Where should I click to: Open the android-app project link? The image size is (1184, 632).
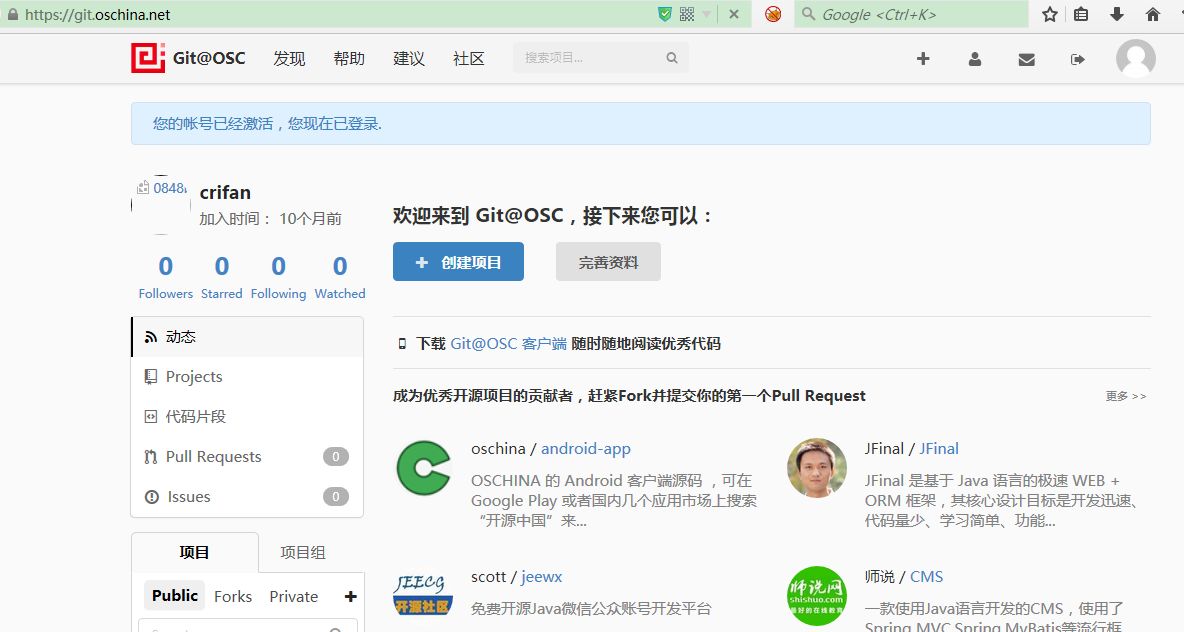585,449
